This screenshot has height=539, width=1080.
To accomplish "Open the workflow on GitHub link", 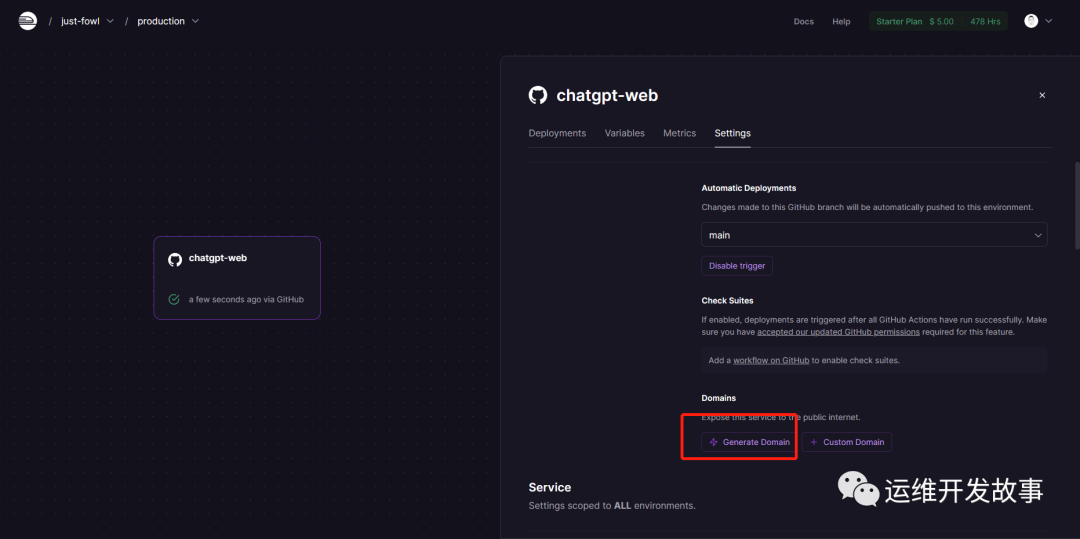I will [x=771, y=360].
